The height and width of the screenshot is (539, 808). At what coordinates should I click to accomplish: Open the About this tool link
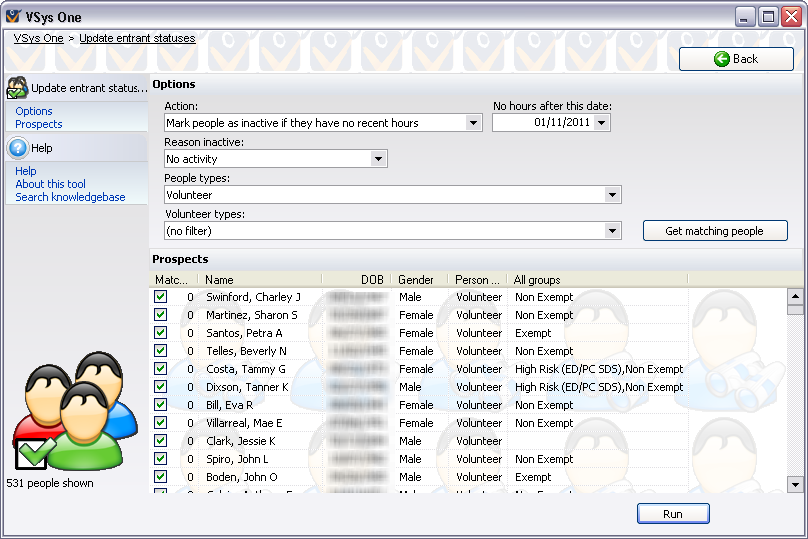point(50,184)
